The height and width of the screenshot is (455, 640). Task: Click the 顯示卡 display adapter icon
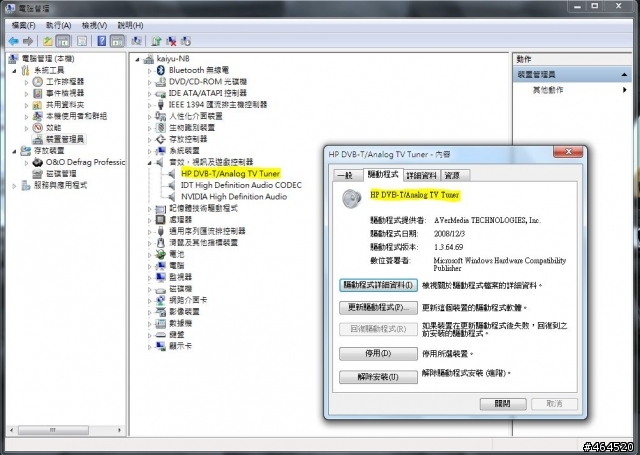[161, 346]
